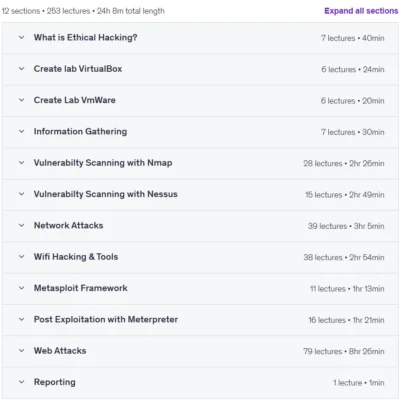
Task: Expand the Wifi Hacking & Tools chevron
Action: tap(21, 257)
